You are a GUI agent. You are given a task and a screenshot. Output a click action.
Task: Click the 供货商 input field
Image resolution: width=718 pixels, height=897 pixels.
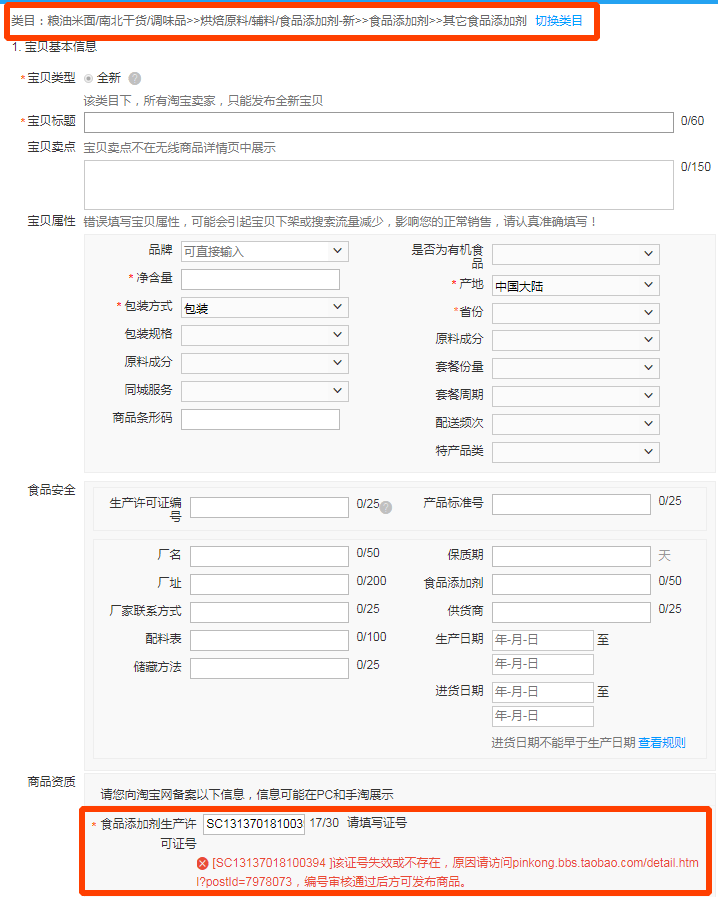[571, 613]
